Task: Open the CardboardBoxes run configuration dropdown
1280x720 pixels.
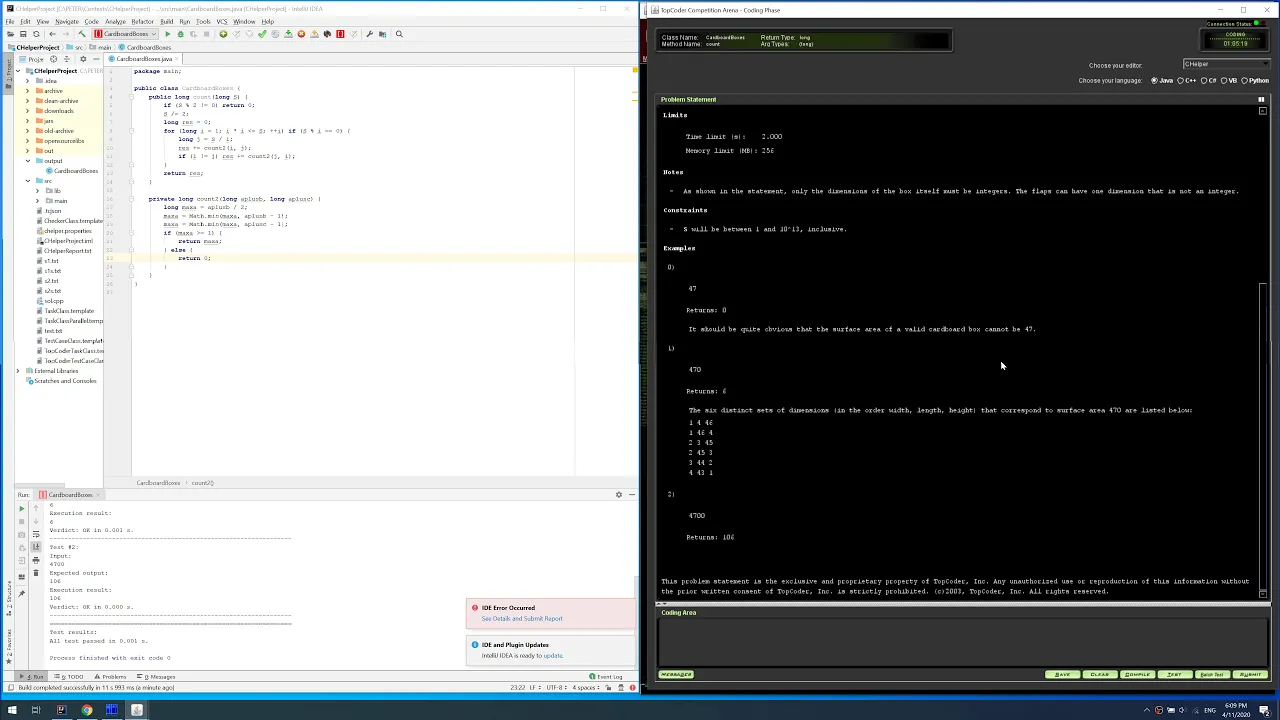Action: (126, 34)
